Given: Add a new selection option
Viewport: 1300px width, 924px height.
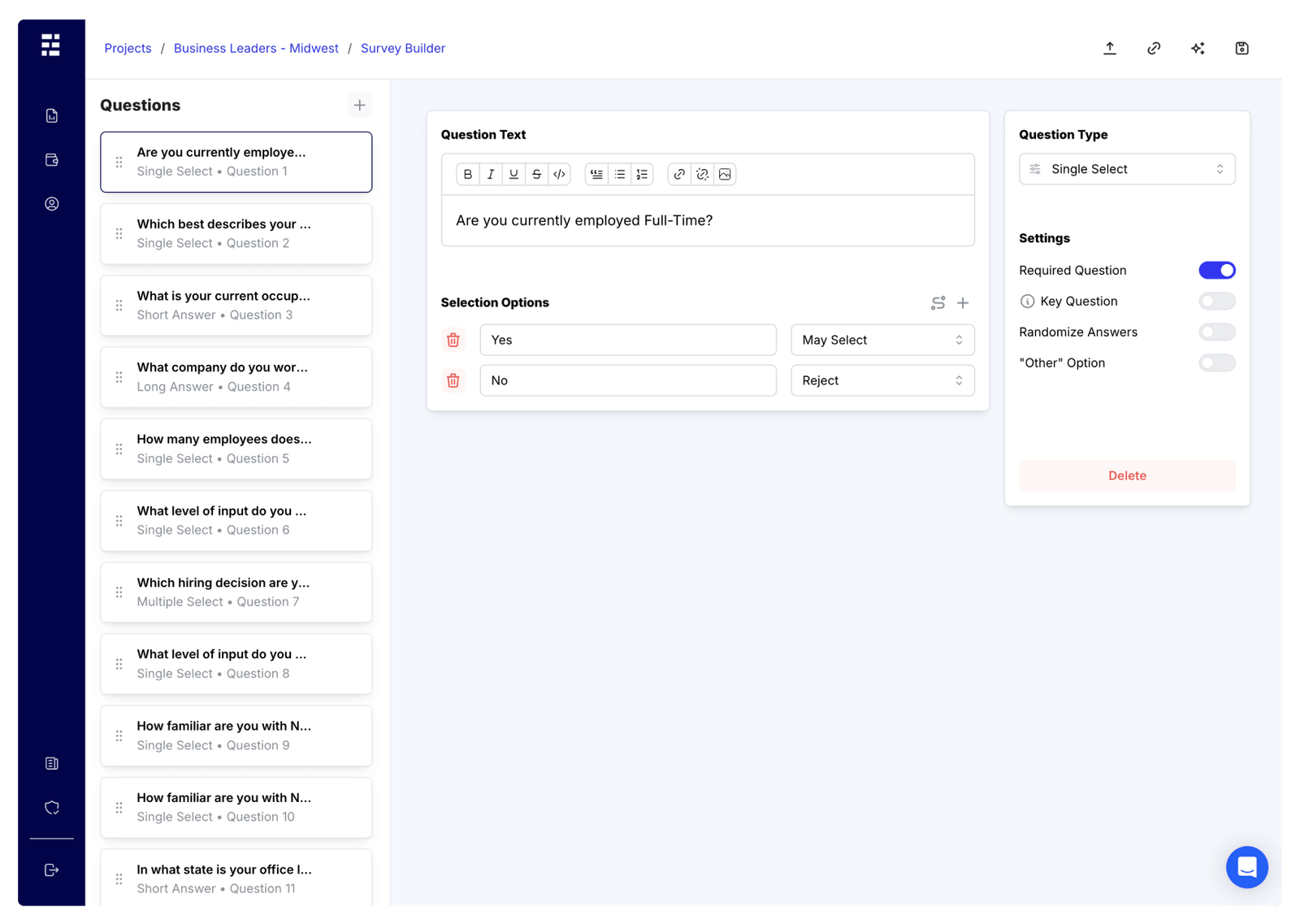Looking at the screenshot, I should coord(963,302).
